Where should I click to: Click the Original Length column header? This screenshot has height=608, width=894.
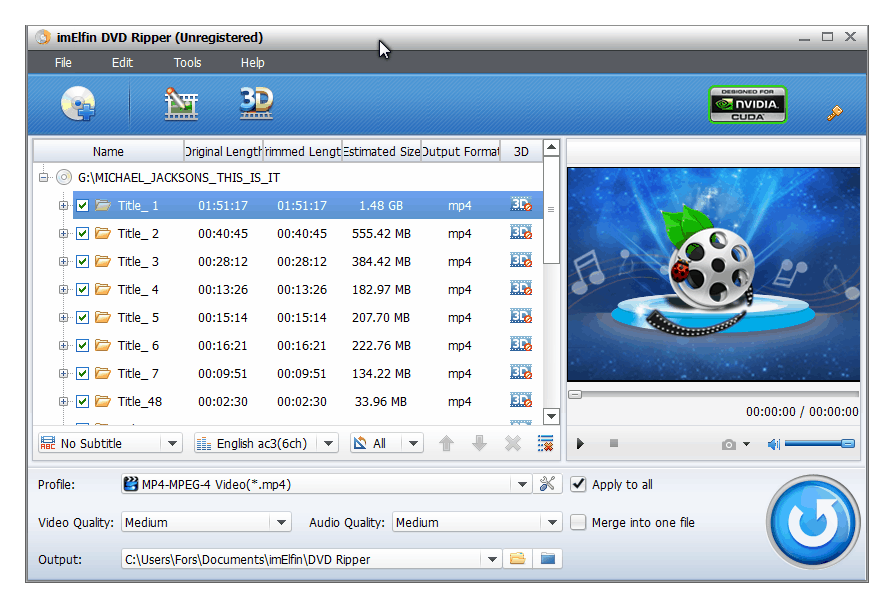tap(224, 151)
